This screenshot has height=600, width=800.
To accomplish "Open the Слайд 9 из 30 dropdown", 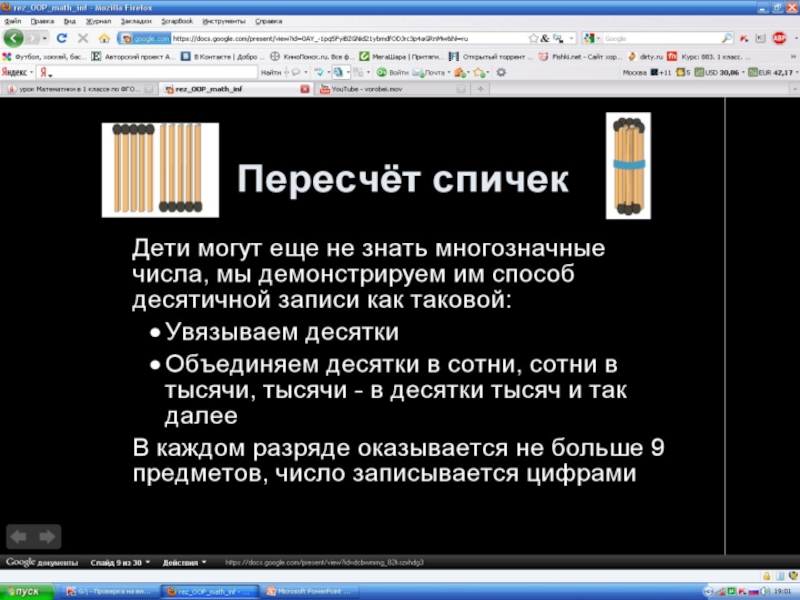I will 120,563.
